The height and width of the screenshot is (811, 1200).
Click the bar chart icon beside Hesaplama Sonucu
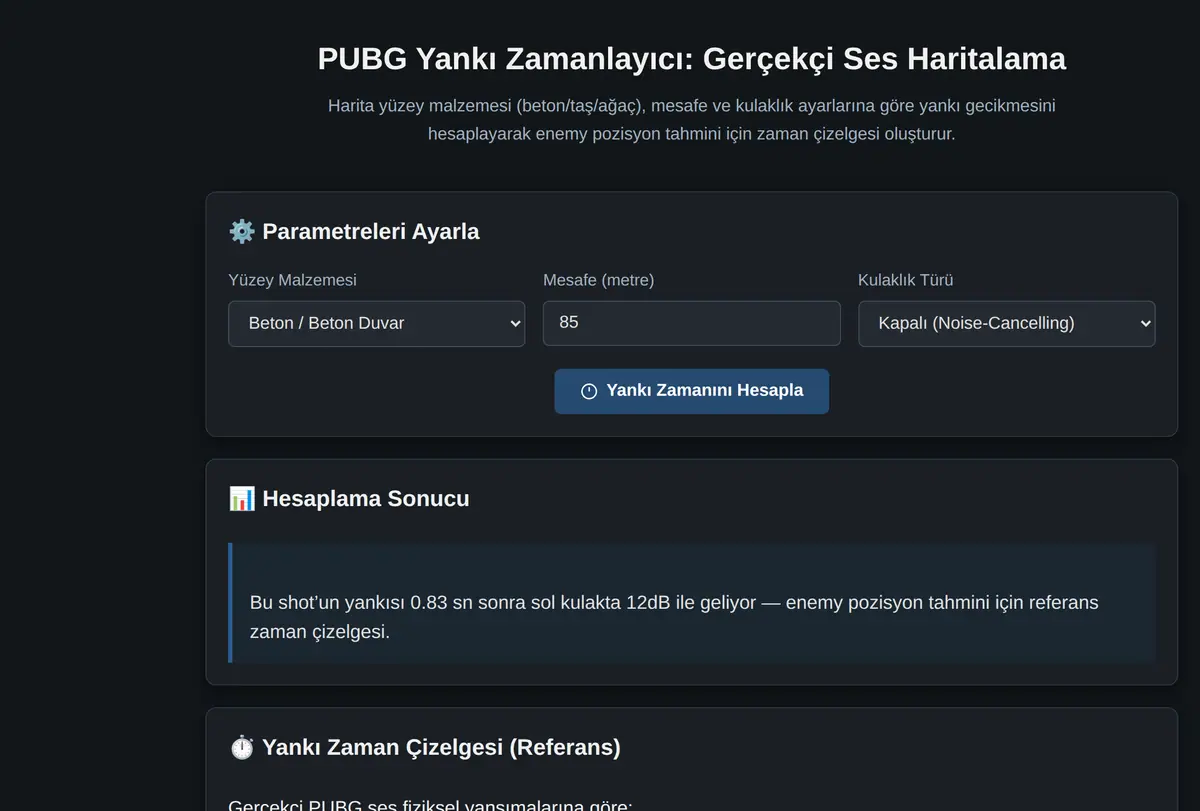pyautogui.click(x=241, y=499)
